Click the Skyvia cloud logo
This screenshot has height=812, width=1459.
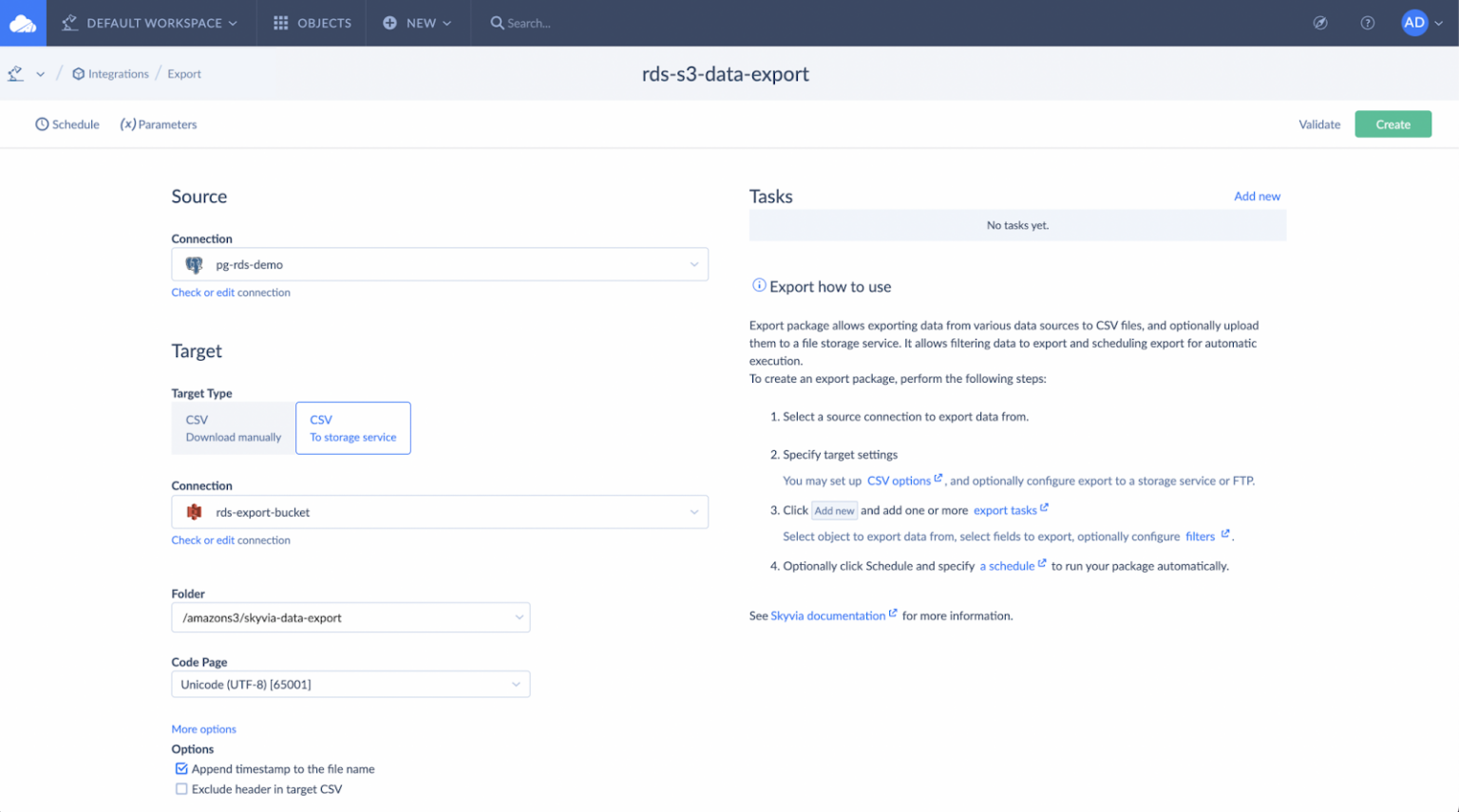point(21,22)
